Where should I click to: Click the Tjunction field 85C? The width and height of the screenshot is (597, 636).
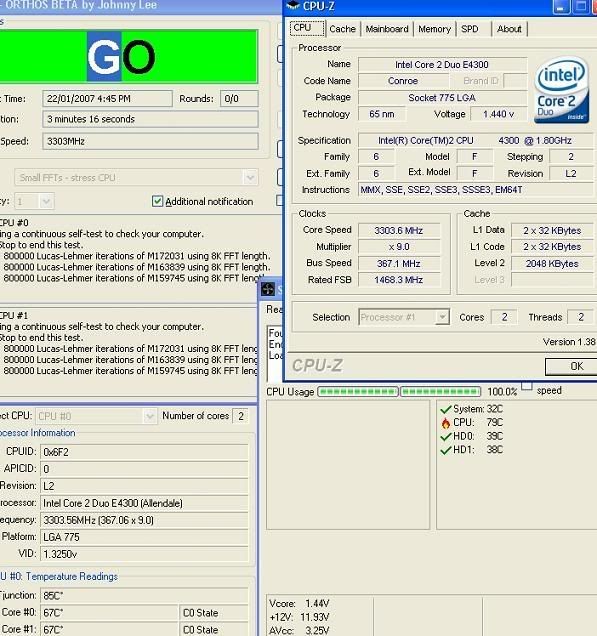[x=144, y=595]
